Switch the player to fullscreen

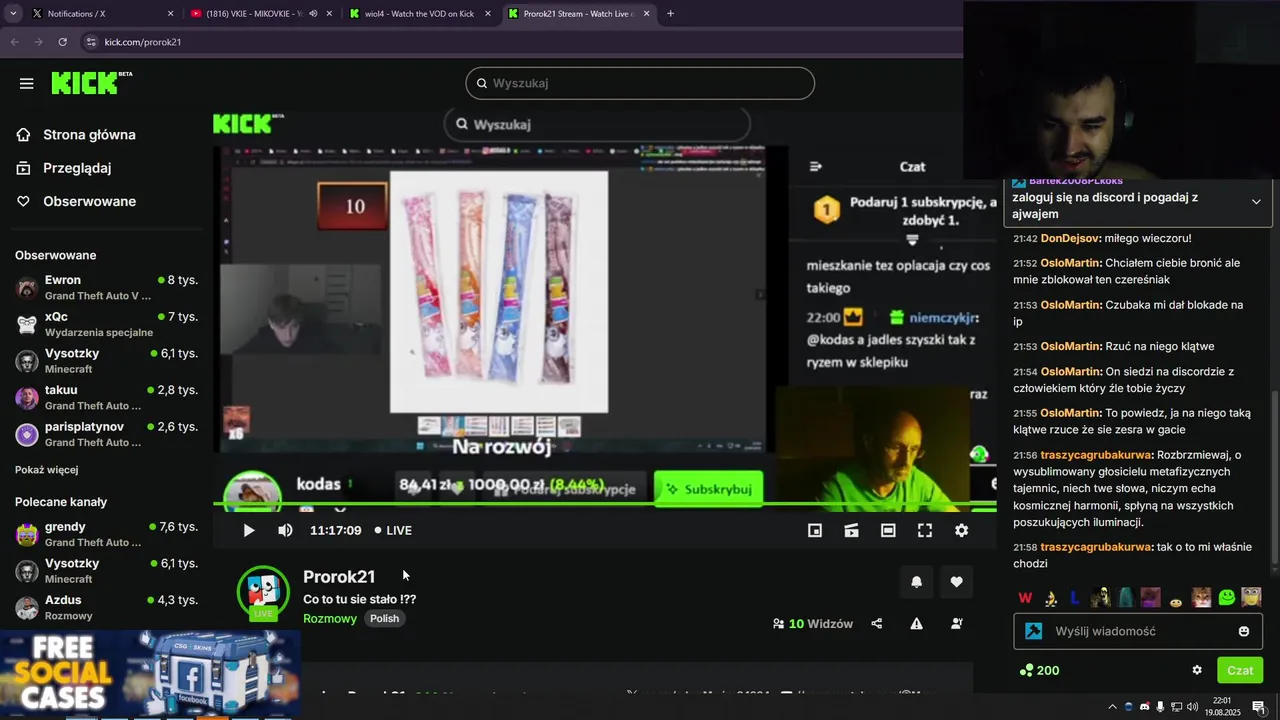tap(925, 531)
